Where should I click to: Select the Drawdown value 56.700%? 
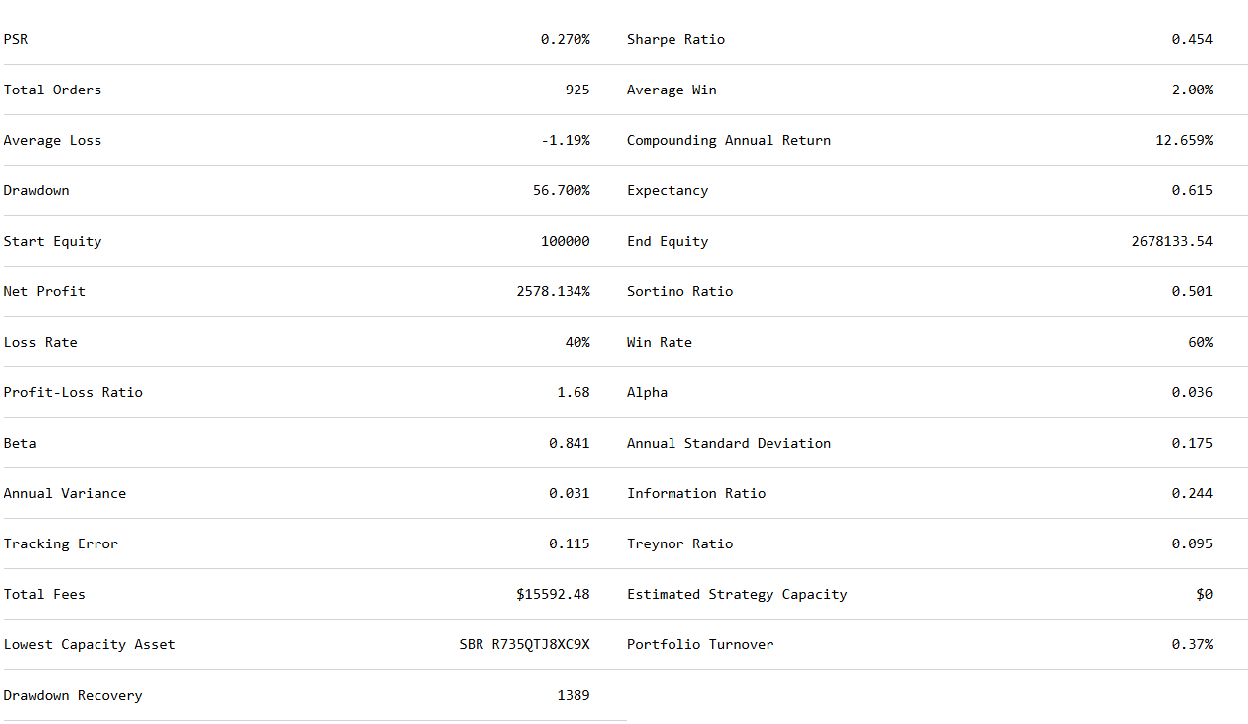[x=561, y=191]
